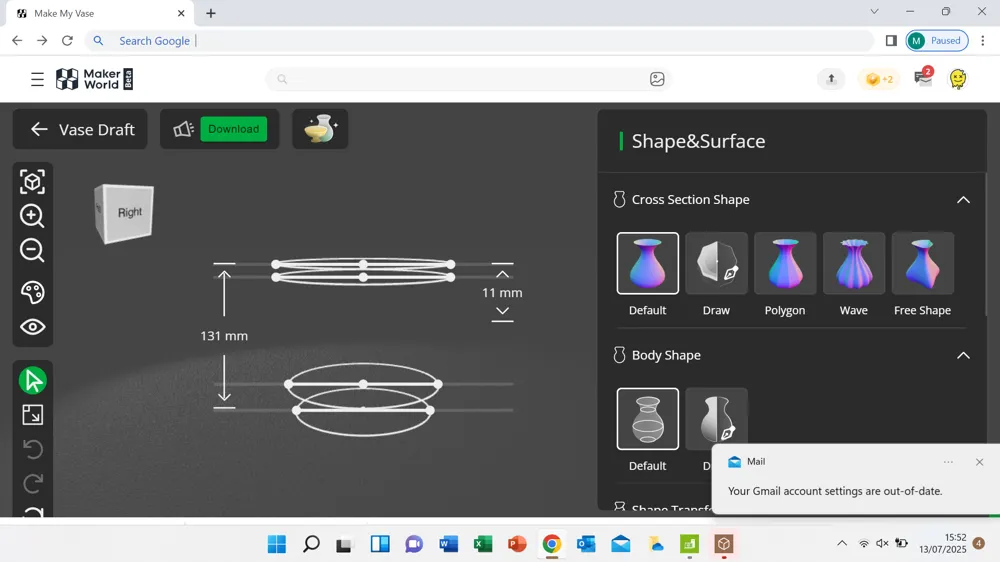Toggle the browser side panel icon
This screenshot has width=1000, height=562.
[x=891, y=41]
